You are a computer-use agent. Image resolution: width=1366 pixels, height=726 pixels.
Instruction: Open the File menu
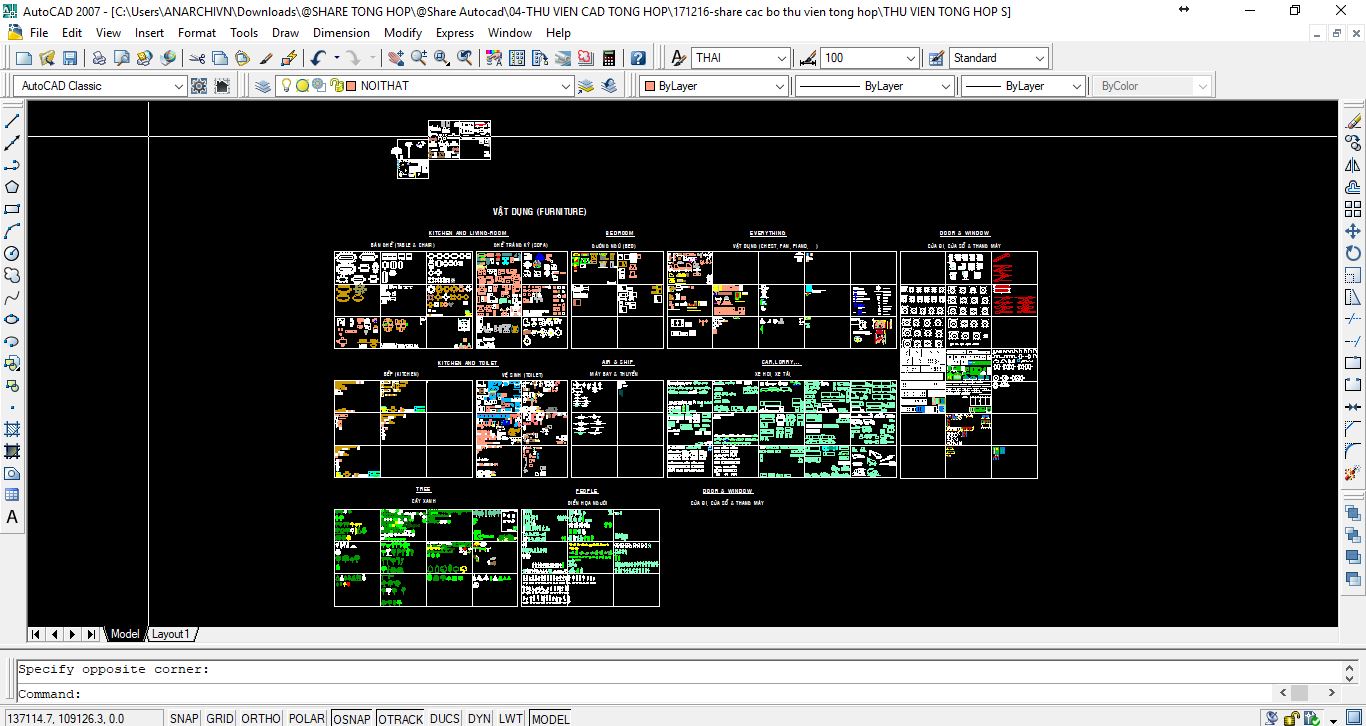39,32
